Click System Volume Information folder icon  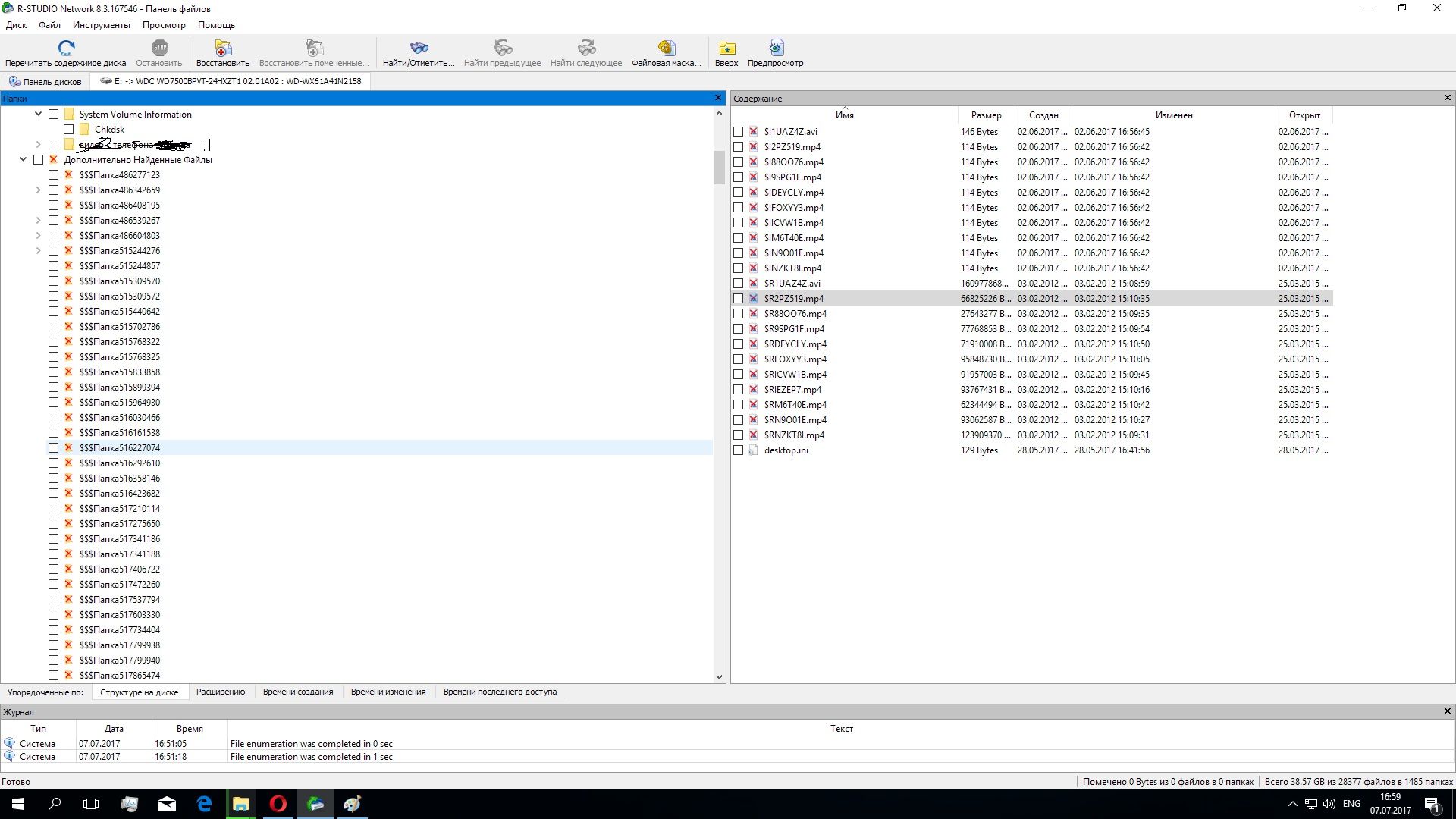(69, 114)
